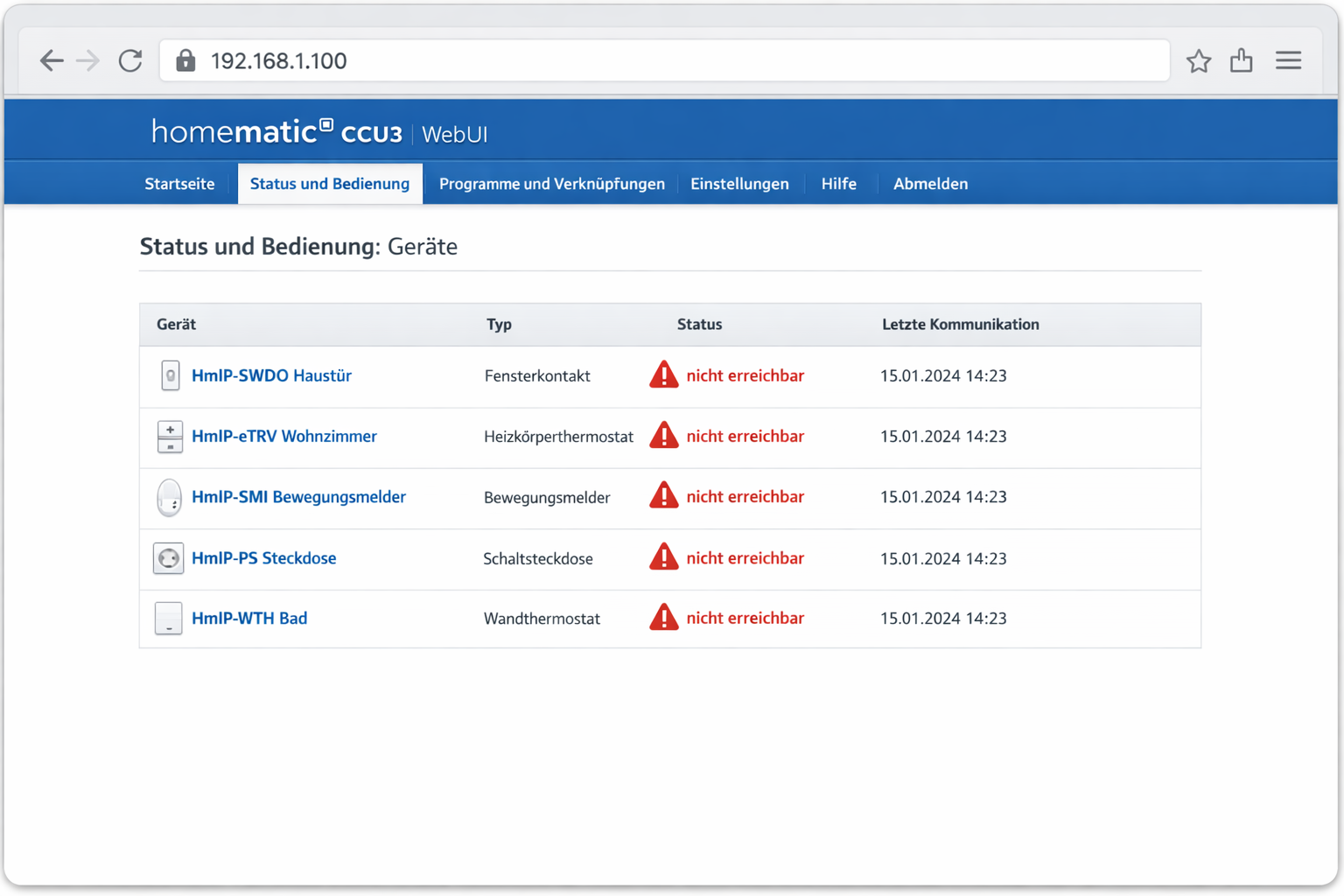Open the browser hamburger menu
This screenshot has width=1344, height=896.
[1288, 60]
